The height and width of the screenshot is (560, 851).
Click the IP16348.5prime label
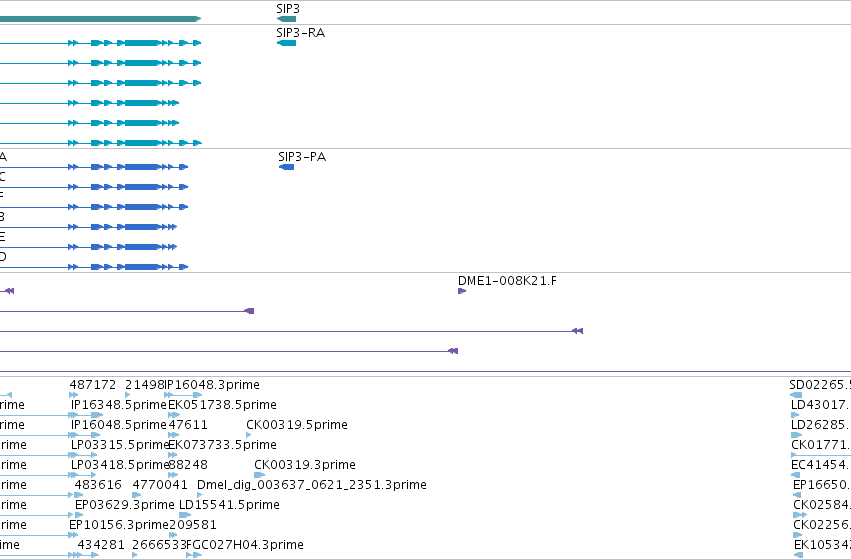coord(118,405)
